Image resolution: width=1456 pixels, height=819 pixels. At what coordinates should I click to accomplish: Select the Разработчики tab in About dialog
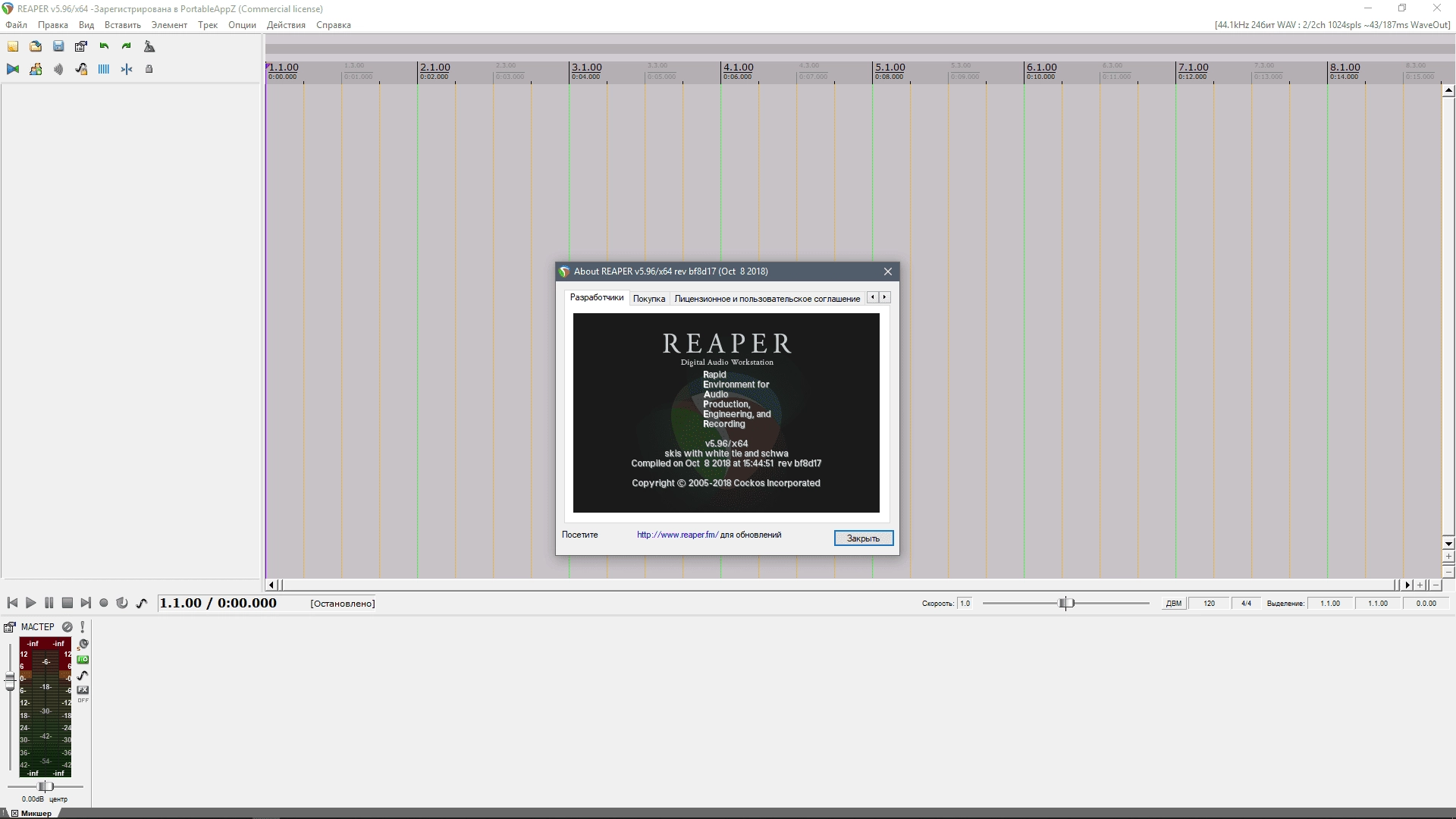point(597,298)
